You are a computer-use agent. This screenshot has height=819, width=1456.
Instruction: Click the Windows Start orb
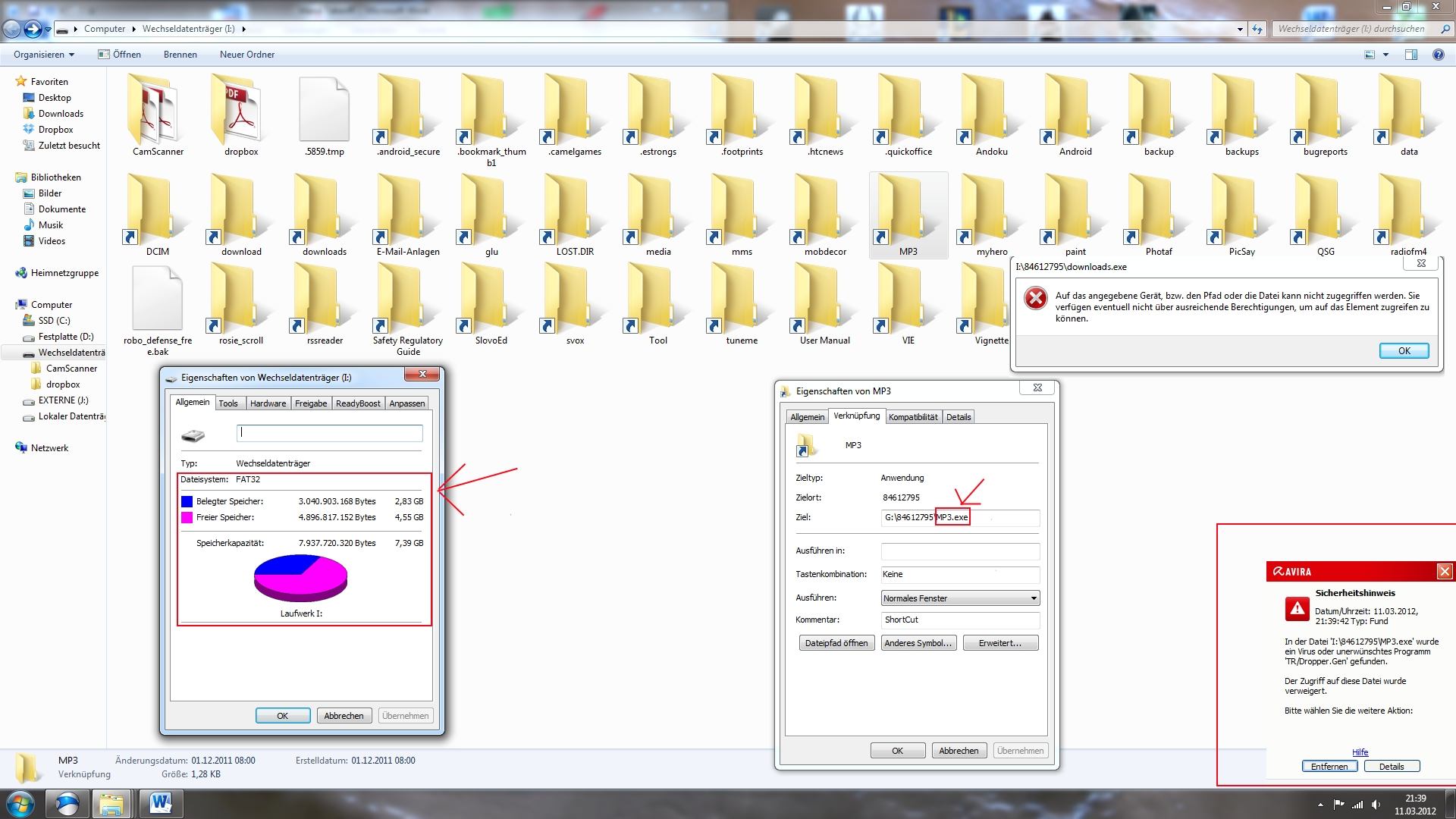click(20, 804)
